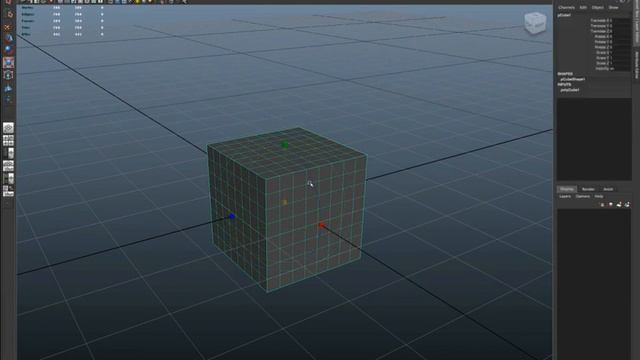640x360 pixels.
Task: Click the Translate Z value field
Action: point(621,31)
